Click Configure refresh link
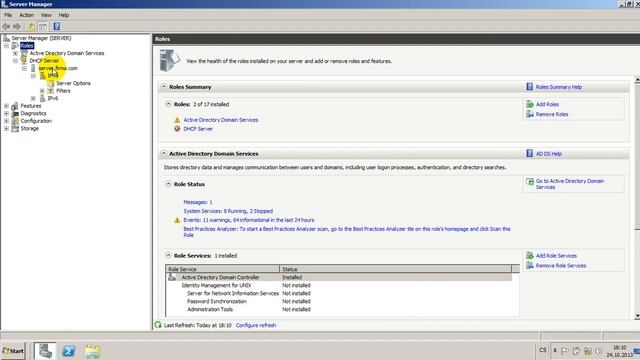This screenshot has width=640, height=360. coord(256,325)
